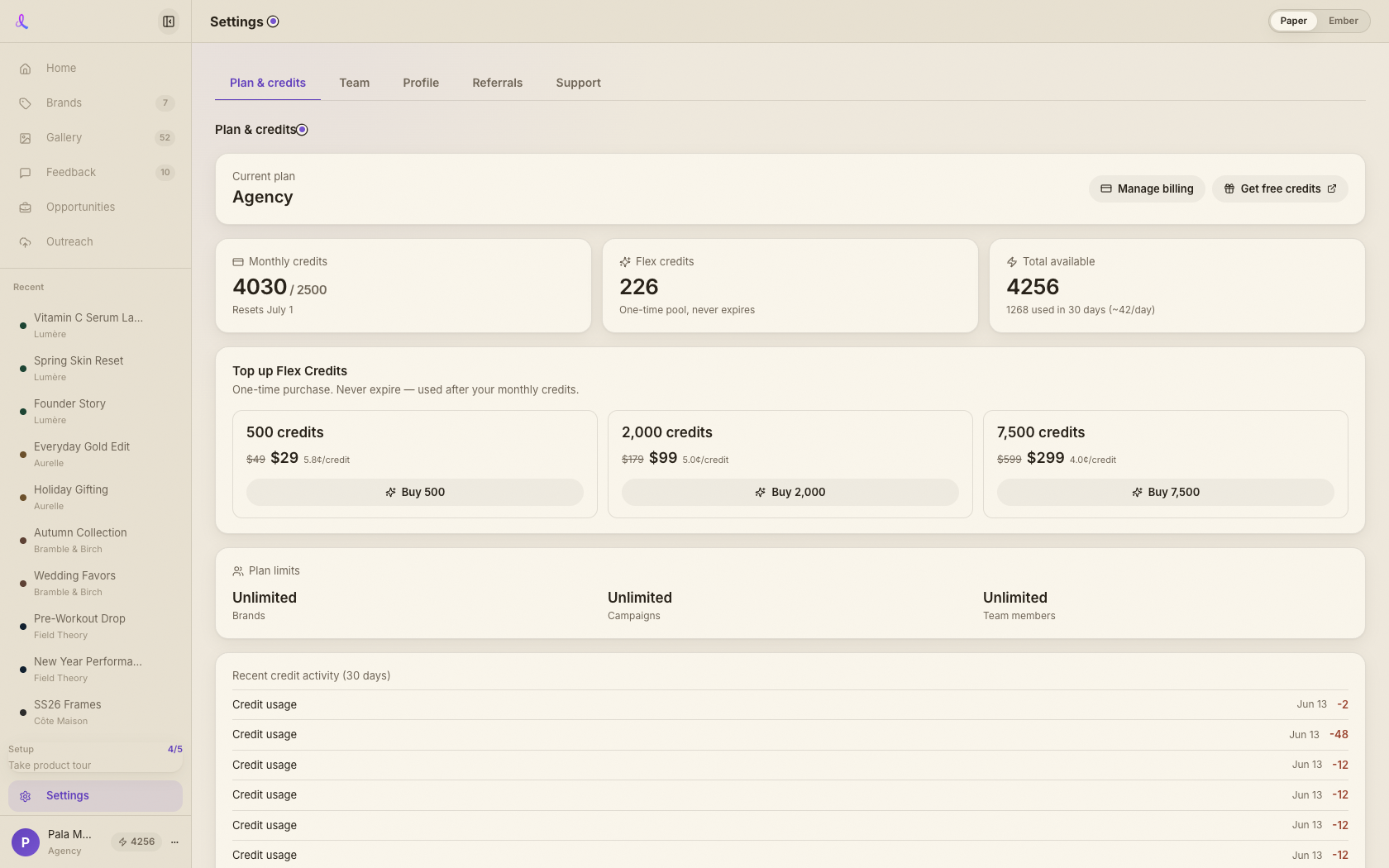
Task: Open recent campaign Spring Skin Reset
Action: click(x=96, y=368)
